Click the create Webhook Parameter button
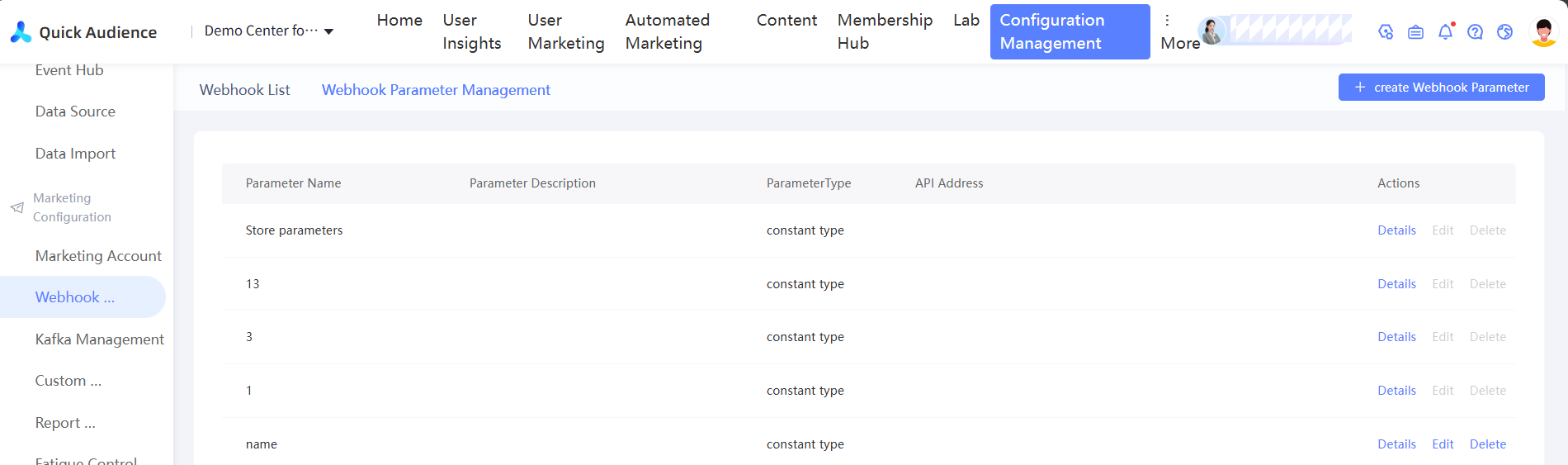Viewport: 1568px width, 465px height. [1441, 88]
